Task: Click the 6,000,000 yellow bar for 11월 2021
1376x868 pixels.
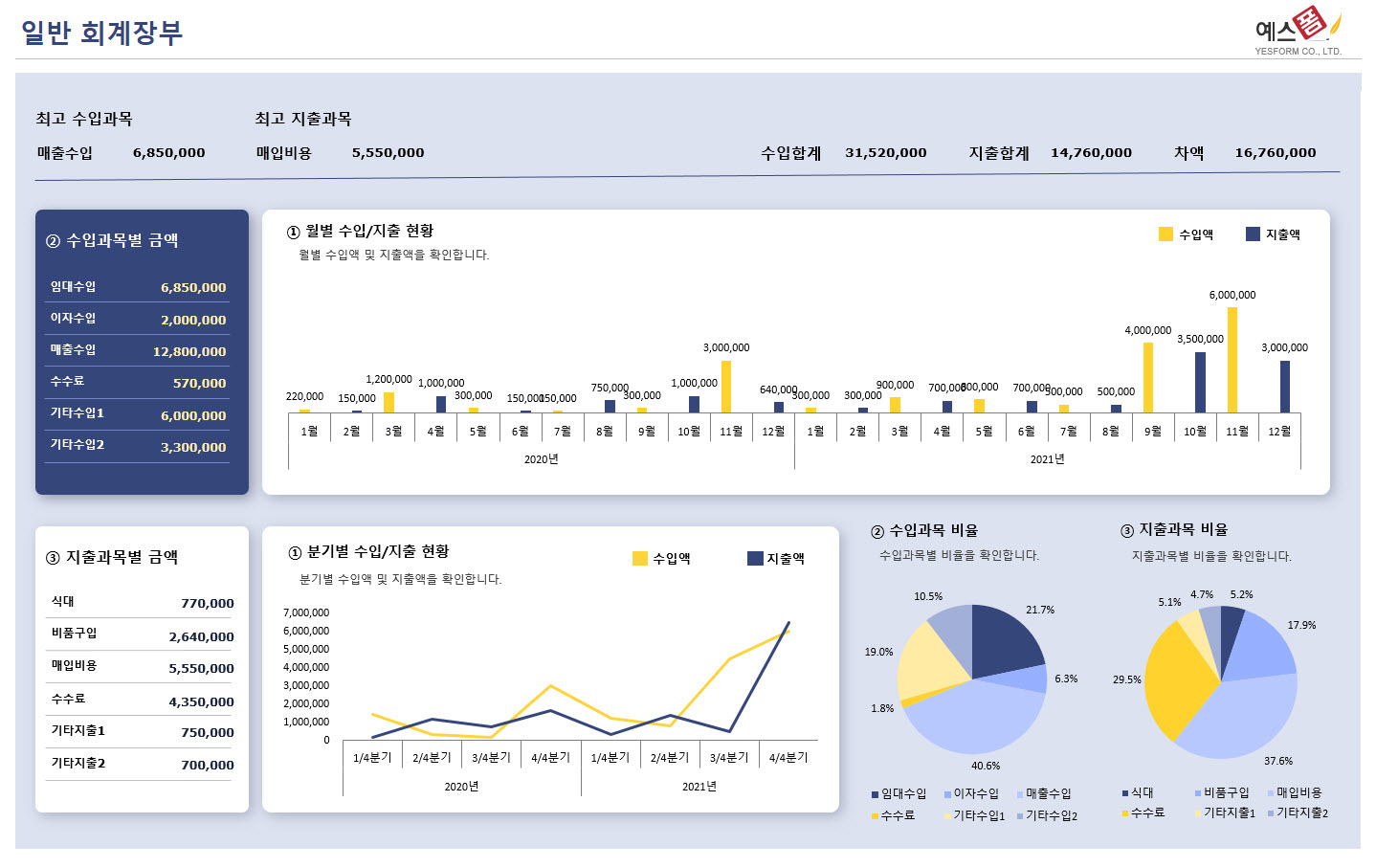Action: pos(1234,356)
